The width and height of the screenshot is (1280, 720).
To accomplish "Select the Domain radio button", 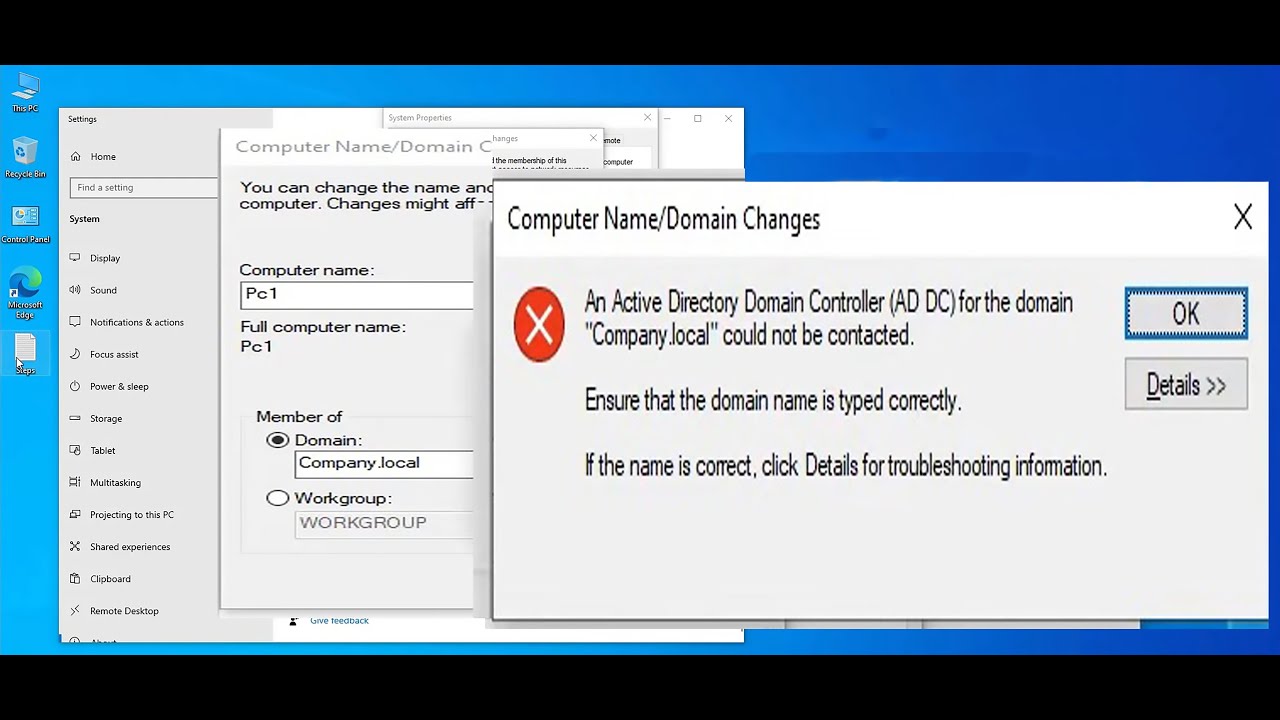I will (278, 440).
